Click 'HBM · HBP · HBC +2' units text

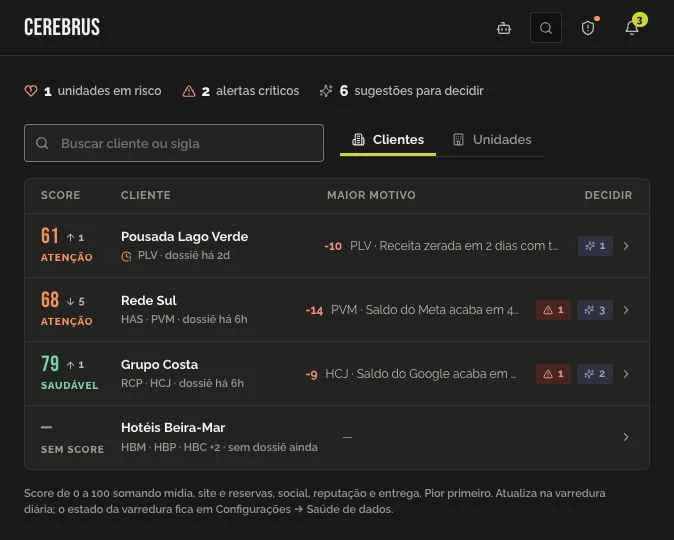171,448
